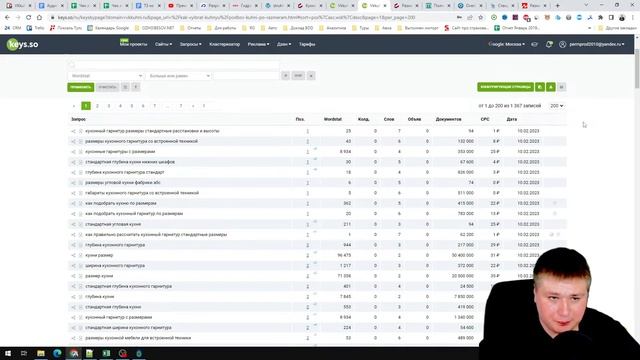Viewport: 640px width, 360px height.
Task: Click query text 'как подобрать кухню по размерам'
Action: tap(121, 203)
